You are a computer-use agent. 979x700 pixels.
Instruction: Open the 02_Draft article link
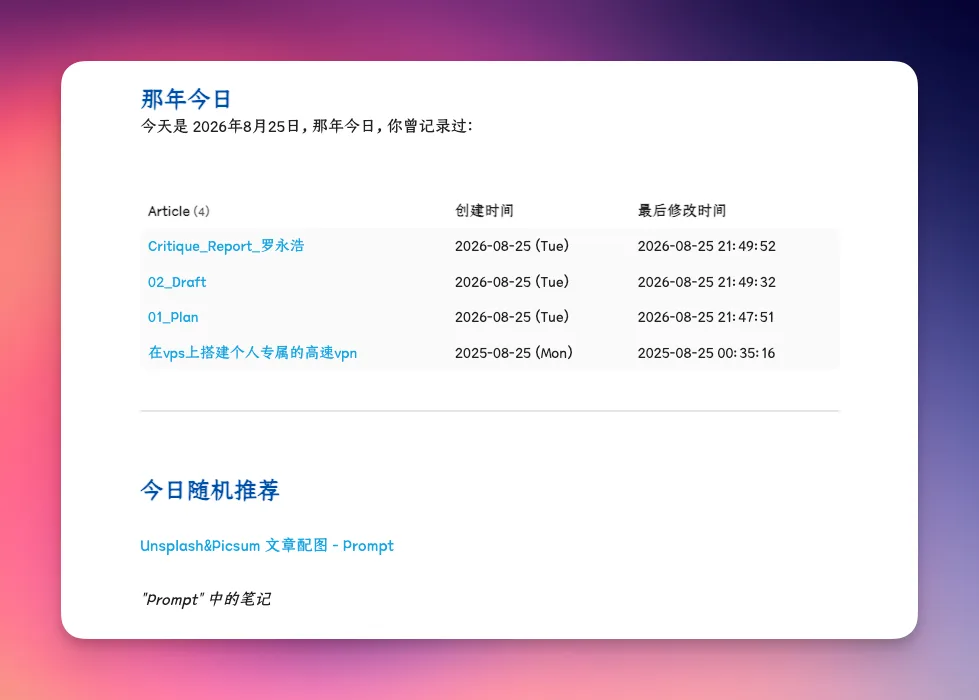pos(177,282)
